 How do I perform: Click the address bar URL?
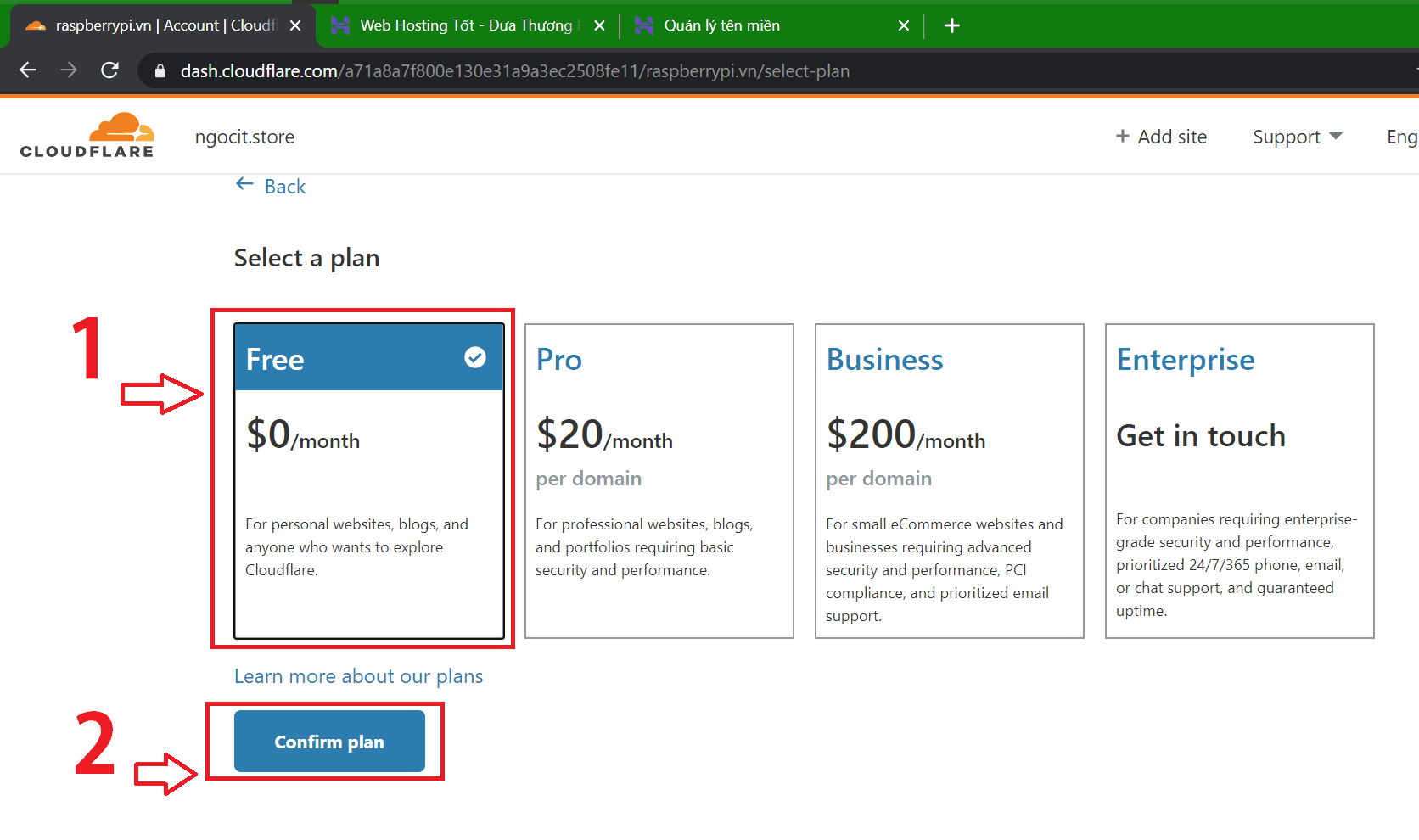pyautogui.click(x=514, y=71)
